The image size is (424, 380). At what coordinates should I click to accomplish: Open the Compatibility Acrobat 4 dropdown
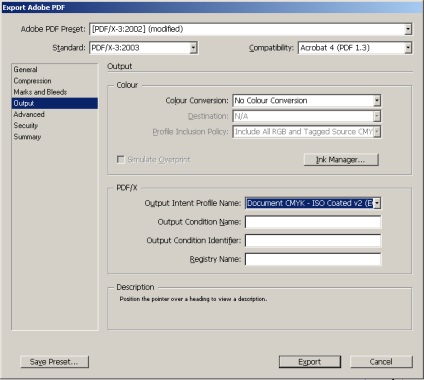point(355,48)
